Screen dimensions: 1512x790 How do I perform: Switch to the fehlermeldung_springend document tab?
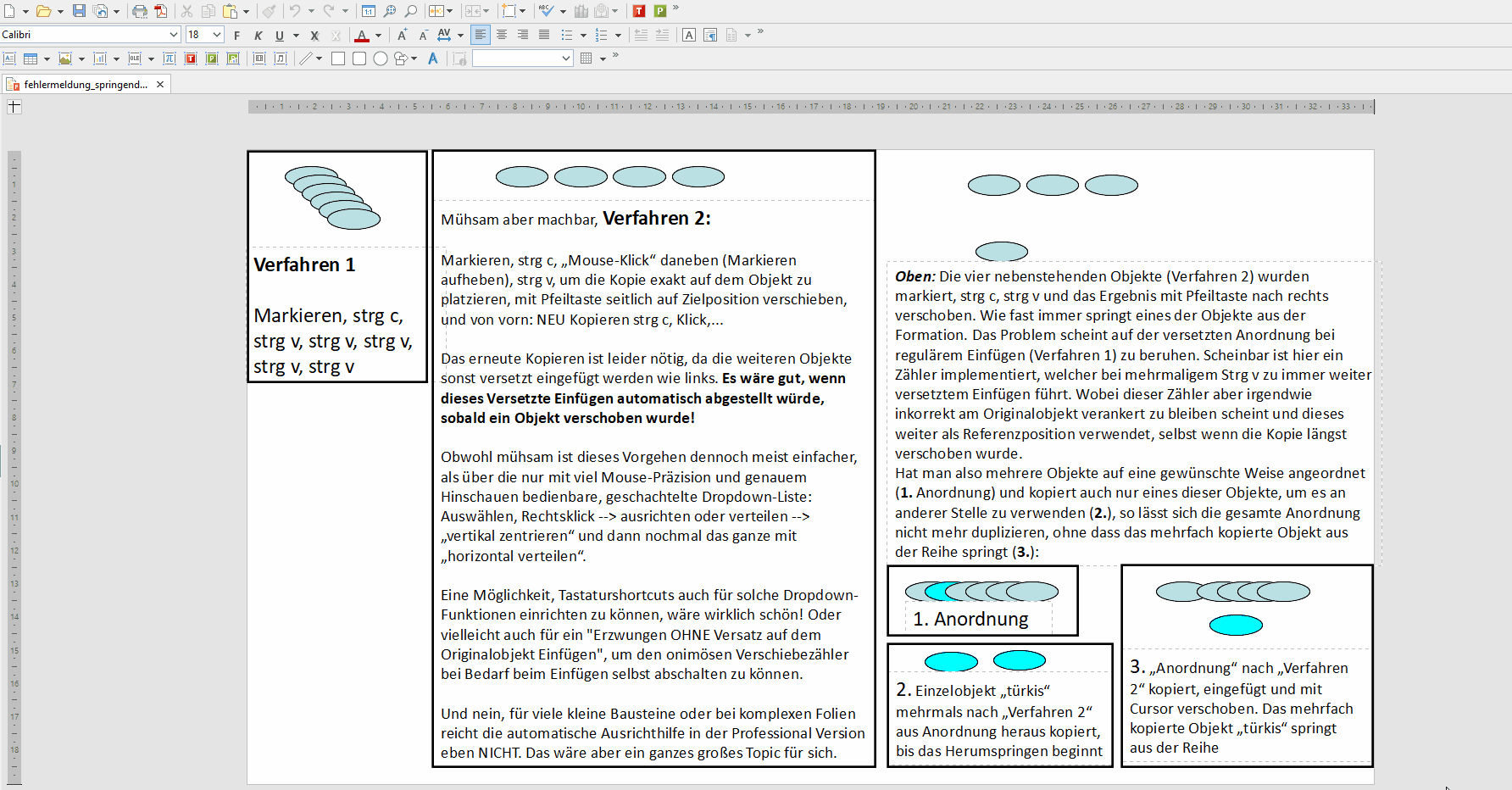click(x=85, y=85)
